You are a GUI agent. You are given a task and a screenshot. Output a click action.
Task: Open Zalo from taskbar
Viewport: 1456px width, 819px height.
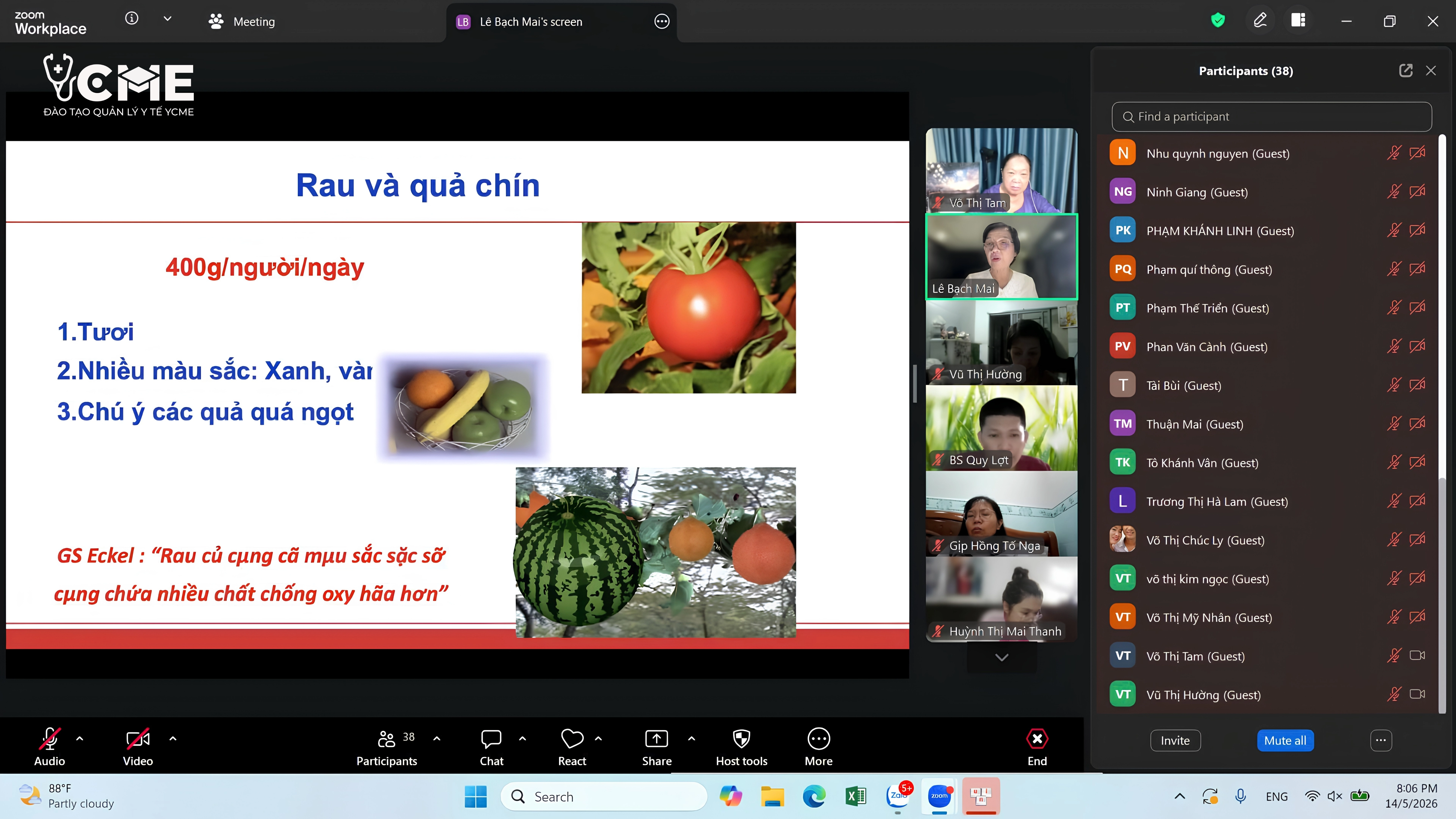(x=898, y=796)
